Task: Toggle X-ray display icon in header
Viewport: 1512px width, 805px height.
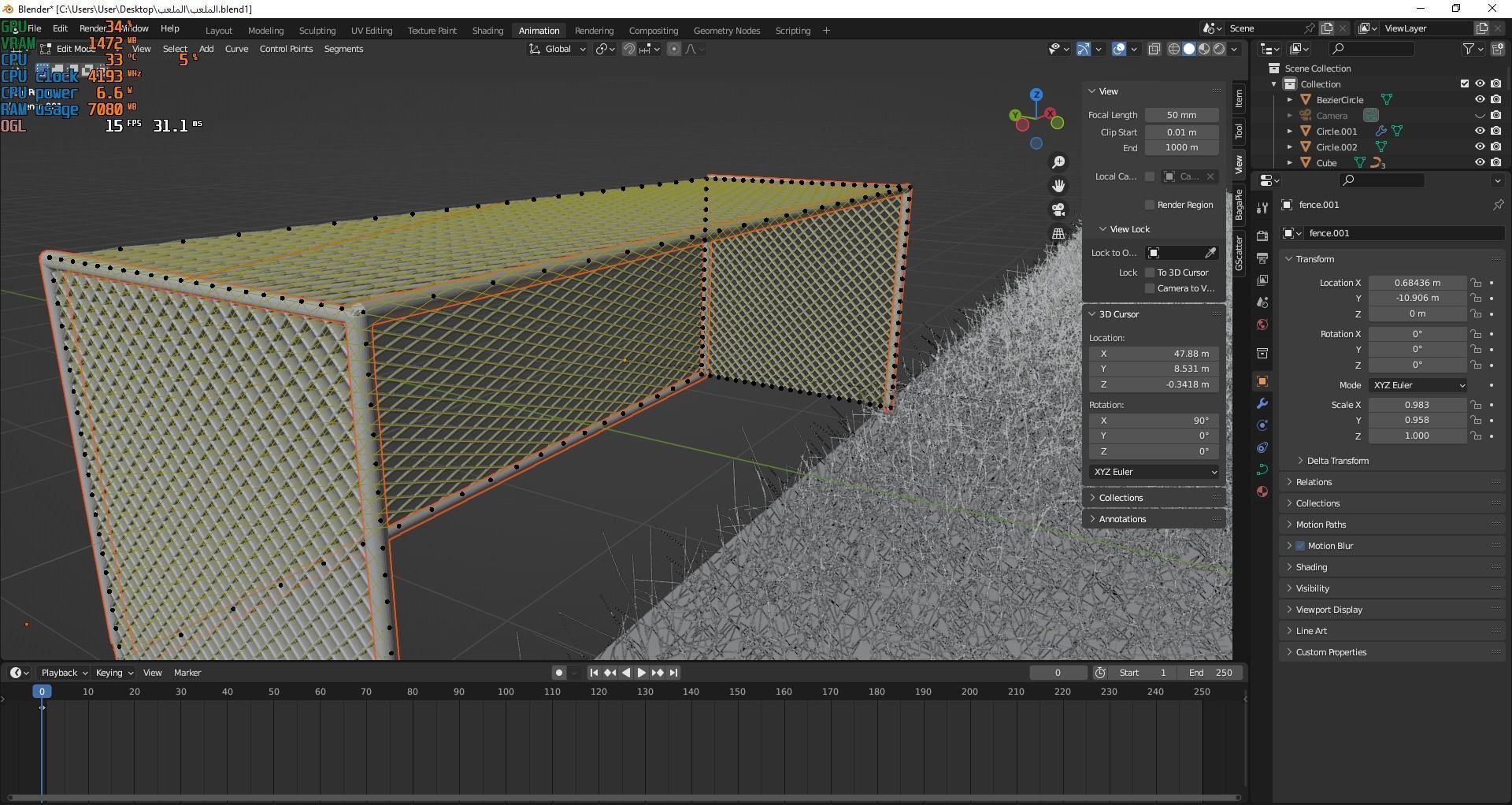Action: click(1154, 49)
